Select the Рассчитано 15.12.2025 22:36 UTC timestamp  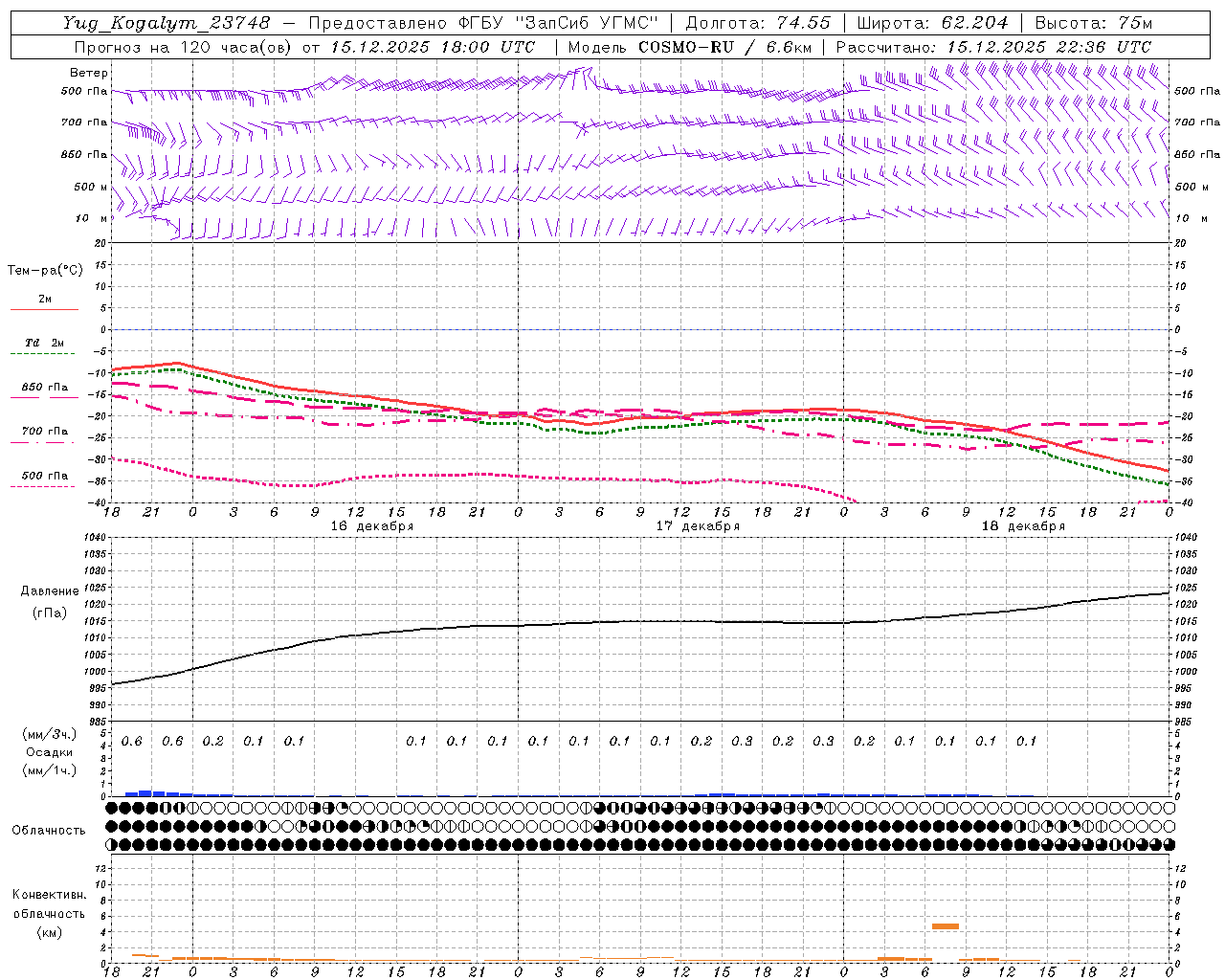tap(993, 46)
